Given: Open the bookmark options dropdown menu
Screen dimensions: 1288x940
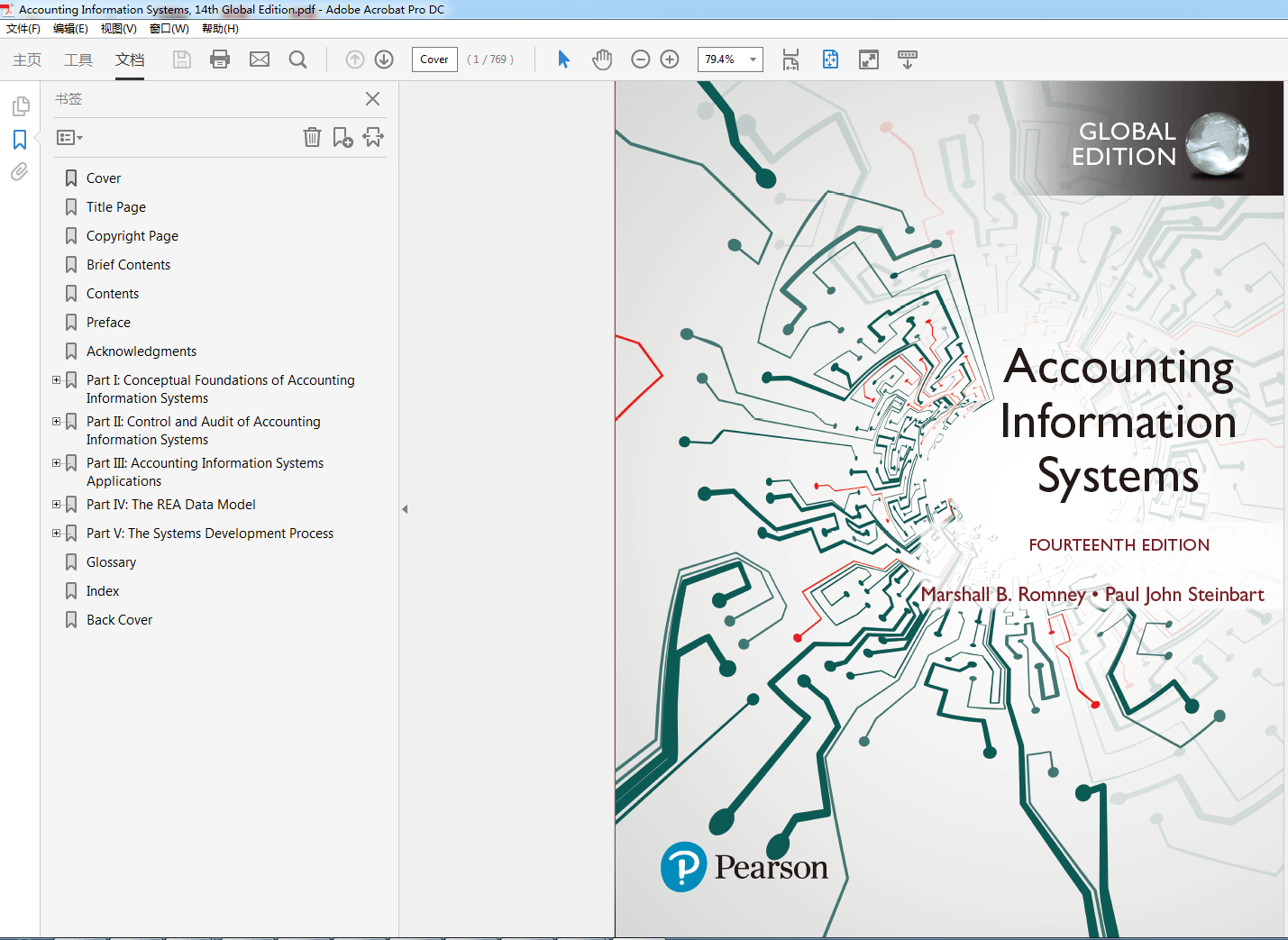Looking at the screenshot, I should 69,137.
